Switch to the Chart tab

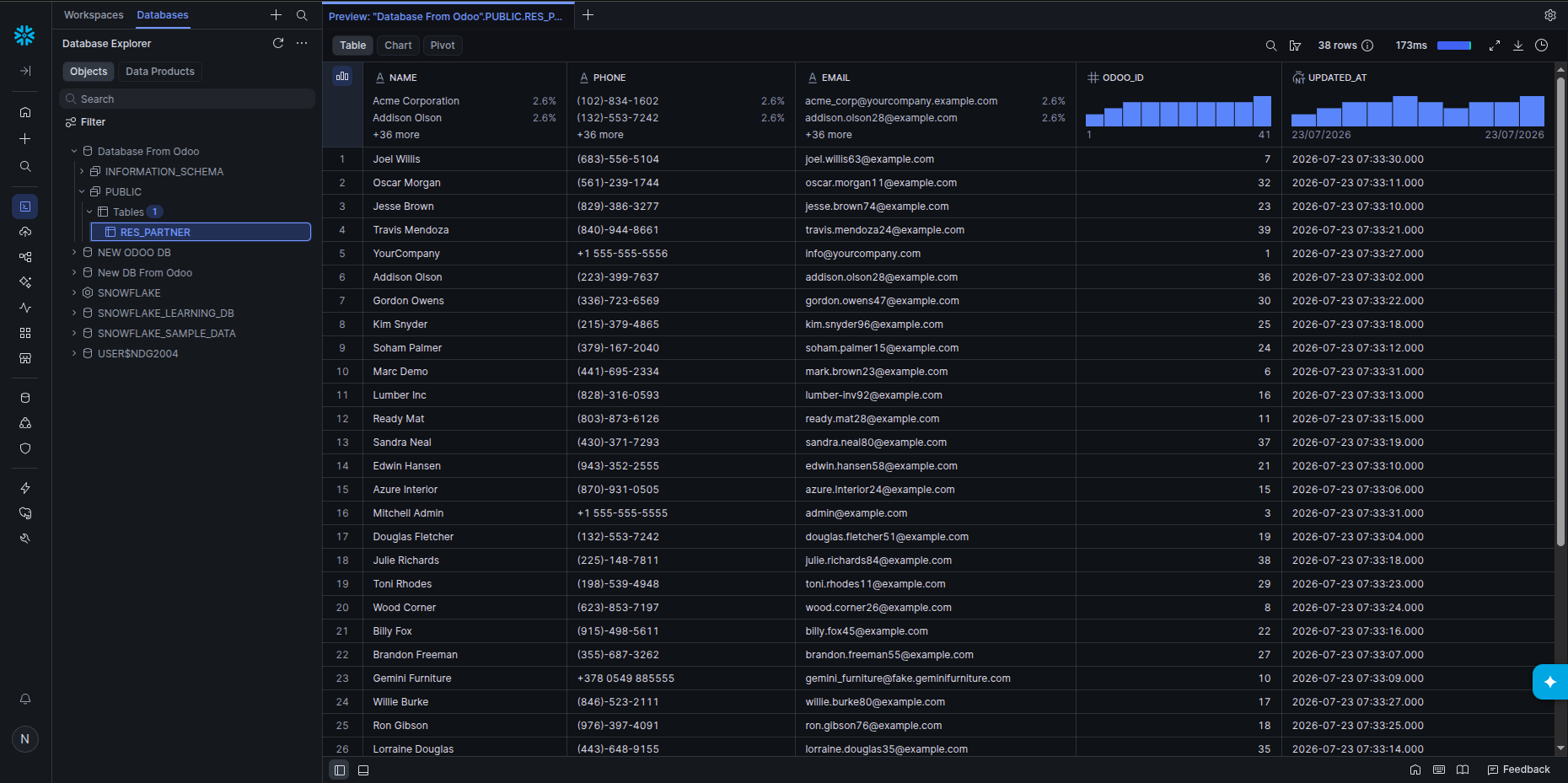click(x=398, y=46)
